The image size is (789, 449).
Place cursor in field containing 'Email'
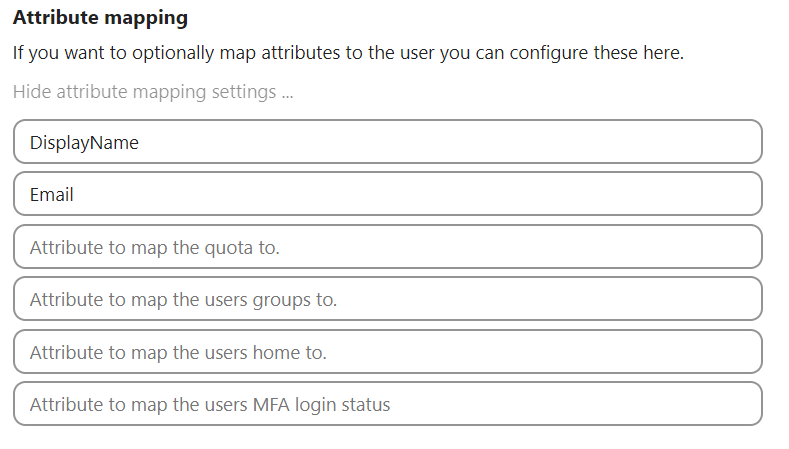pyautogui.click(x=388, y=194)
